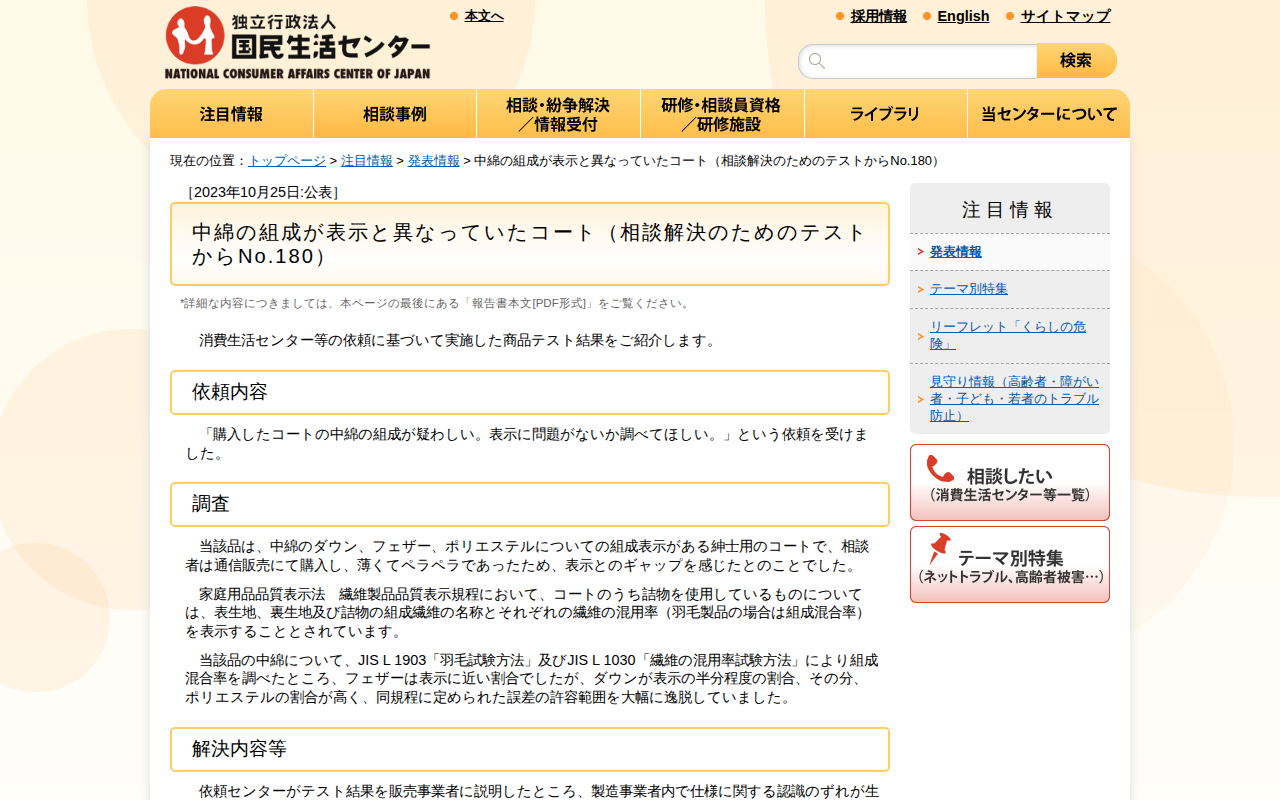The width and height of the screenshot is (1280, 800).
Task: Click the National Consumer Affairs Center logo
Action: (296, 40)
